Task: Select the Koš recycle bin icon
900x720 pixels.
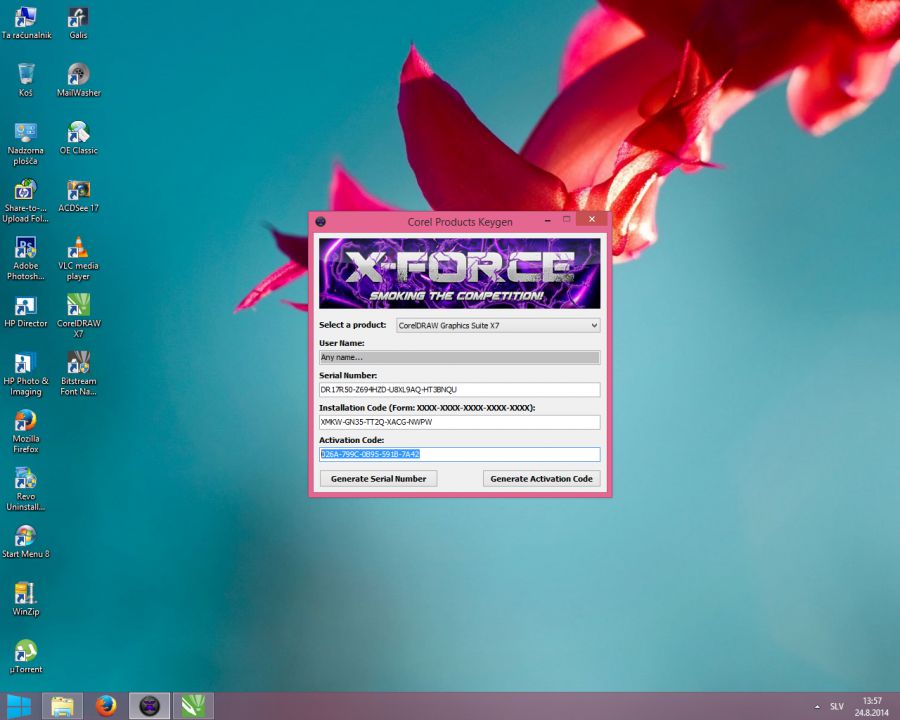Action: [26, 80]
